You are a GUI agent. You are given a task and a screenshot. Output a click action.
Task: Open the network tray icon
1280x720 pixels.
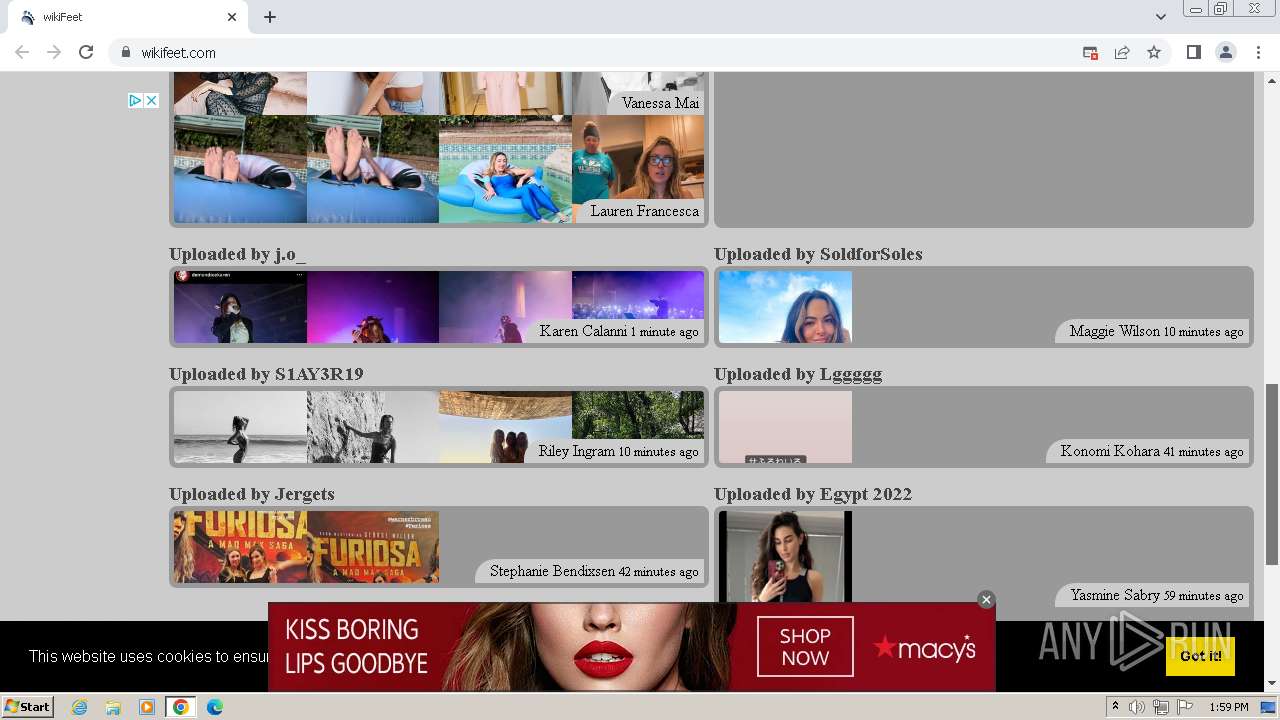[1161, 707]
